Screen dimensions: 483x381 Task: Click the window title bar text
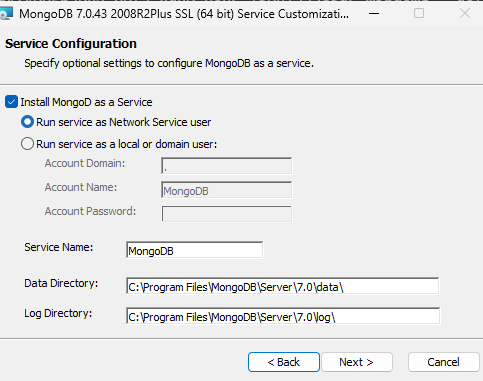(x=184, y=14)
